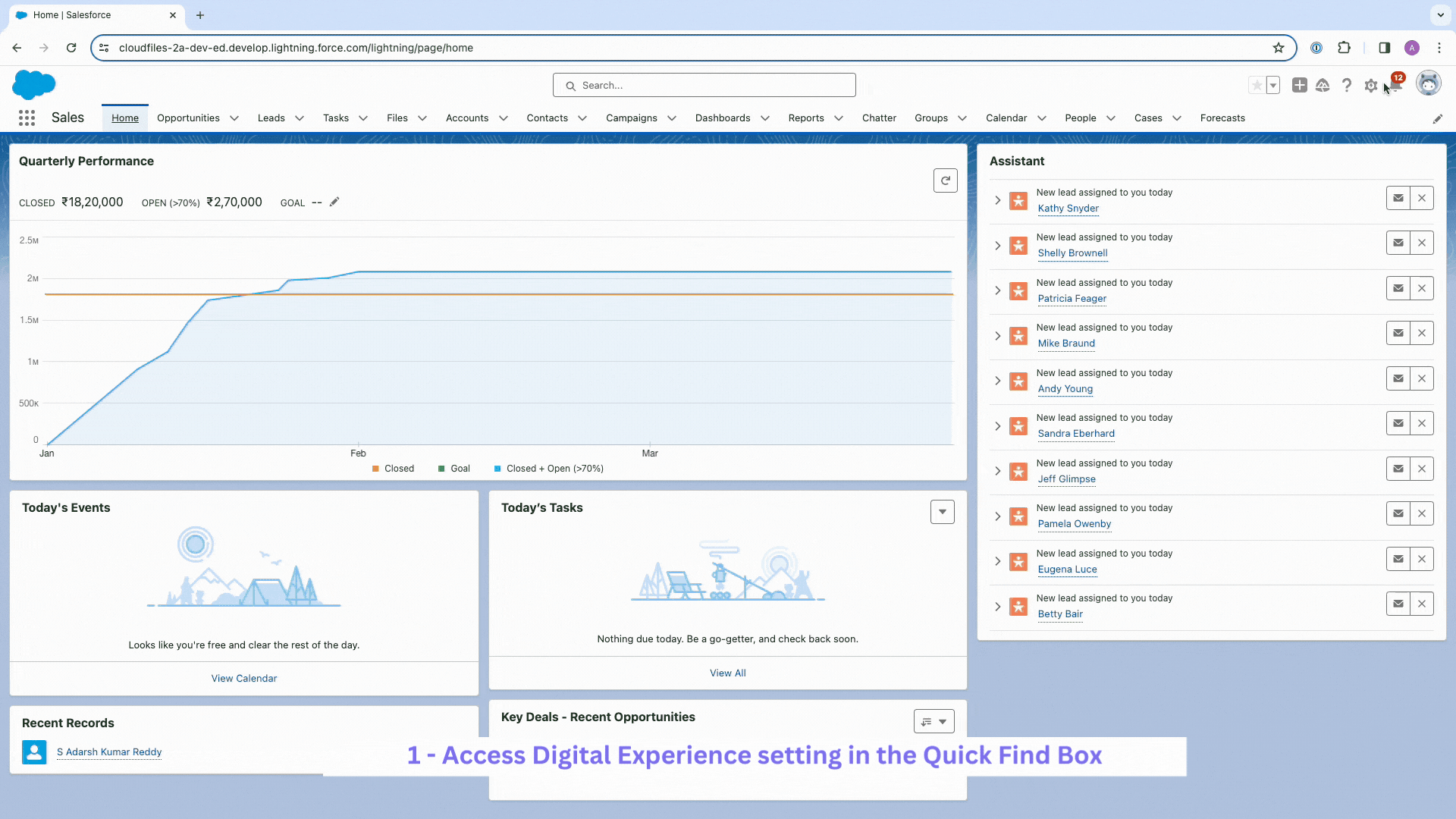The width and height of the screenshot is (1456, 819).
Task: Email lead Eugena Luce
Action: point(1398,559)
